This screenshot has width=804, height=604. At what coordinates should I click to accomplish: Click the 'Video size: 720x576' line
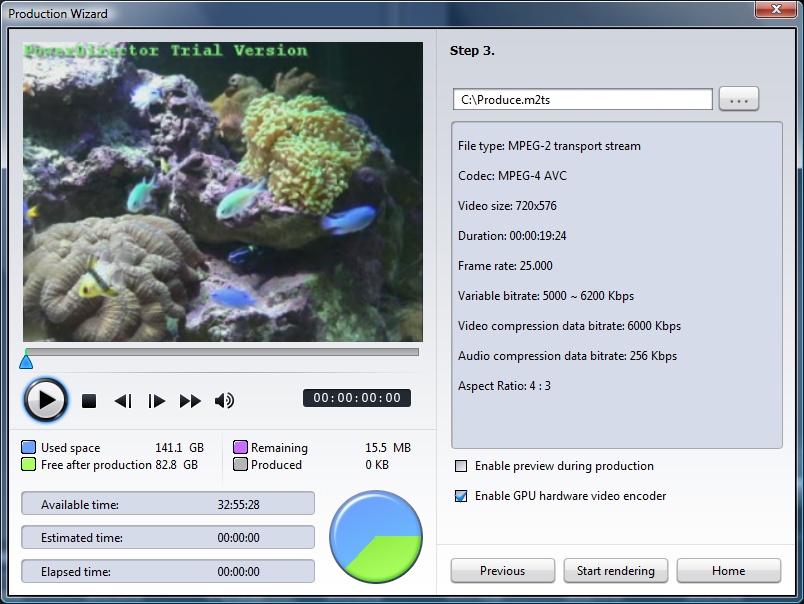pos(507,206)
